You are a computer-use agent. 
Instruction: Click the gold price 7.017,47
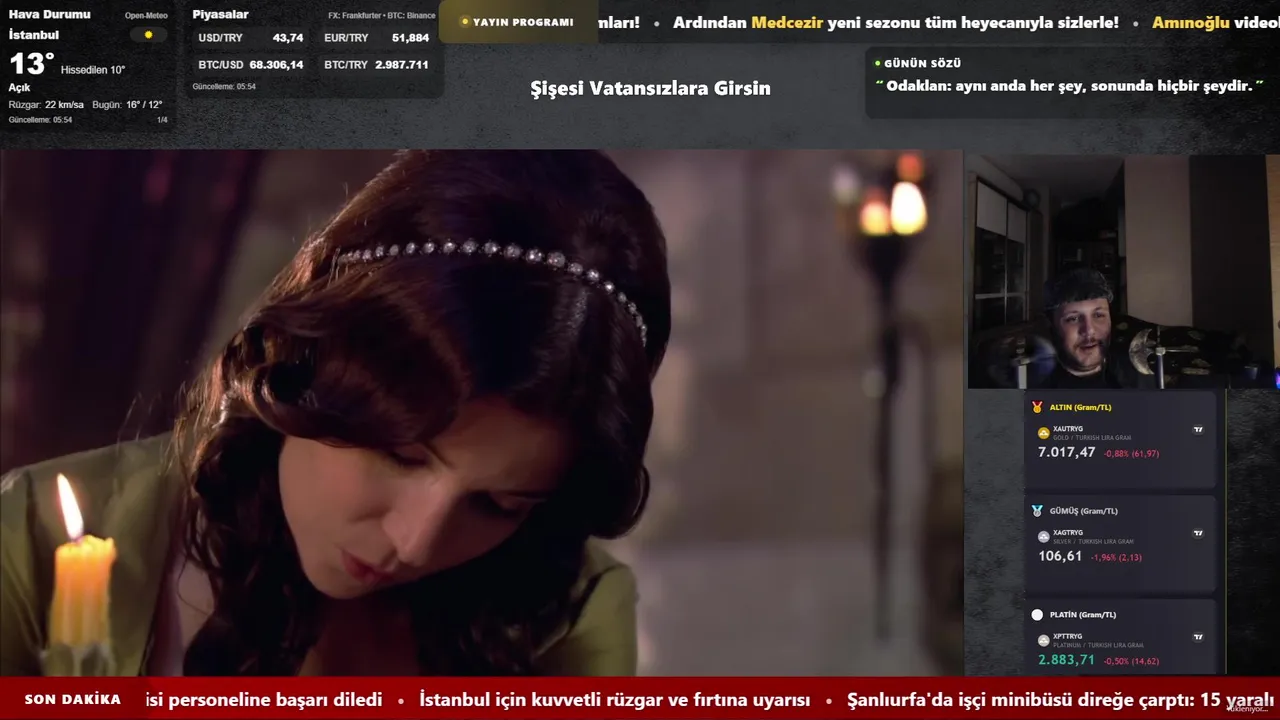click(1066, 453)
